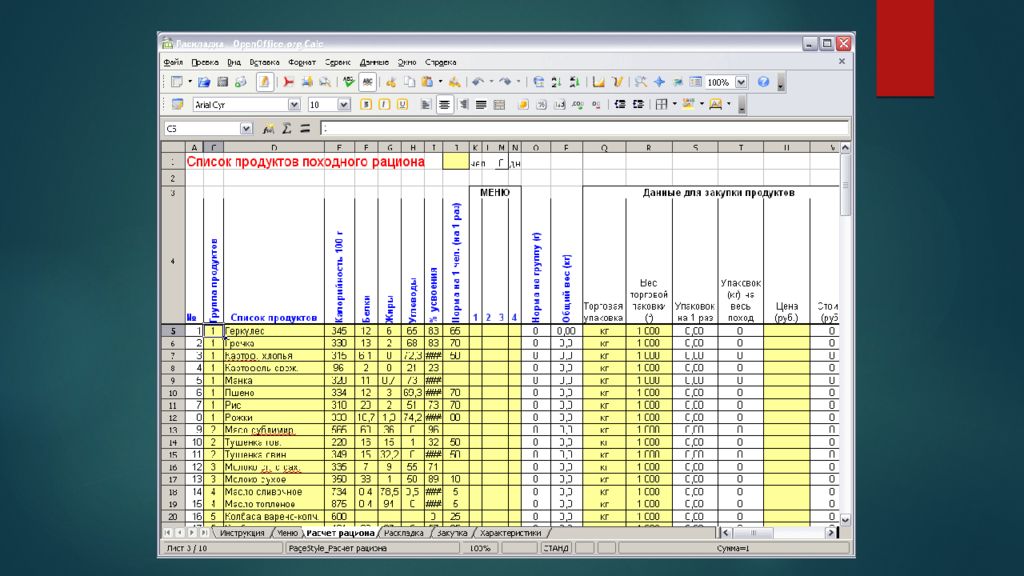Switch to the Инструкция sheet tab
The width and height of the screenshot is (1024, 576).
[x=242, y=533]
